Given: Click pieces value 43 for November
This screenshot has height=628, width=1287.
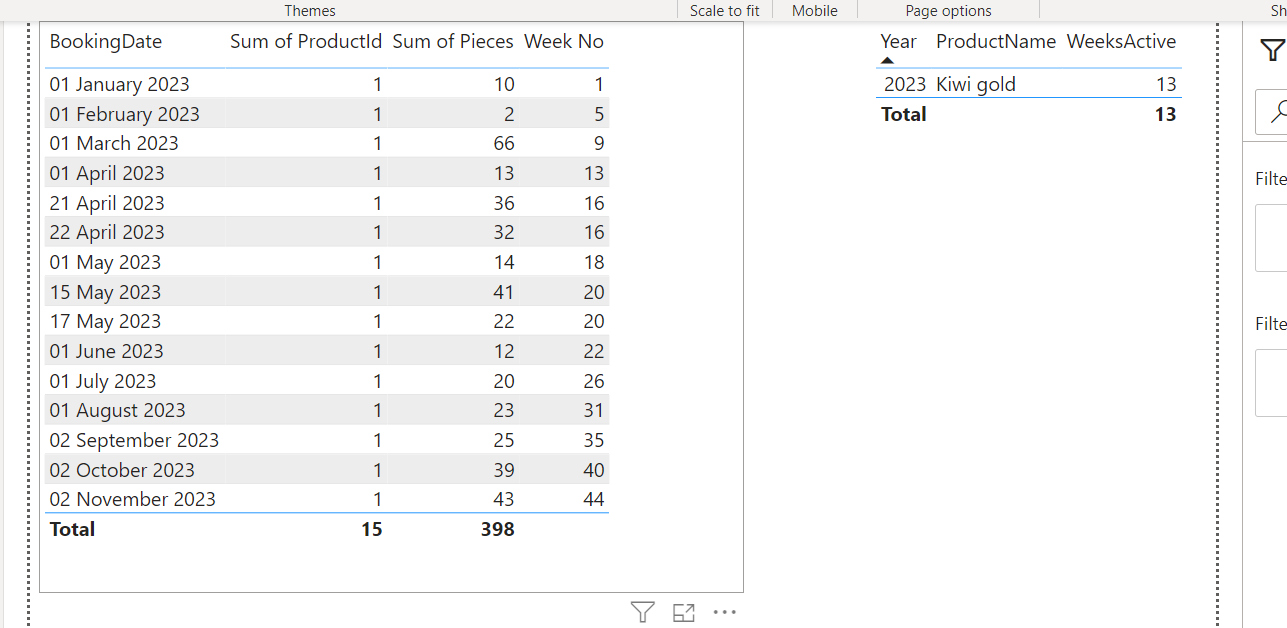Looking at the screenshot, I should pos(504,499).
